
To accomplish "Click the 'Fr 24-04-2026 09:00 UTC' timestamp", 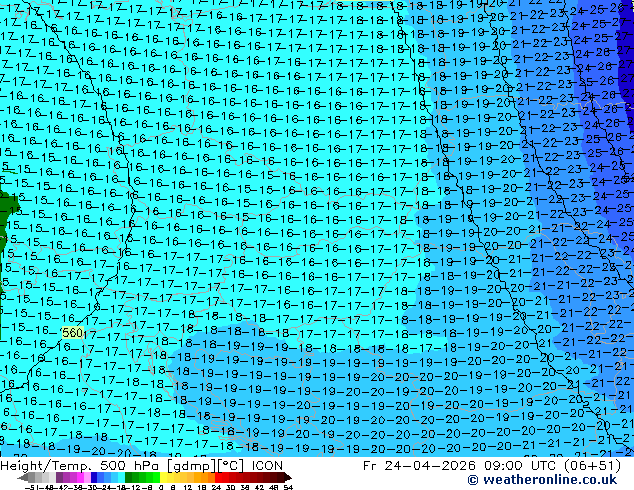I will coord(461,466).
